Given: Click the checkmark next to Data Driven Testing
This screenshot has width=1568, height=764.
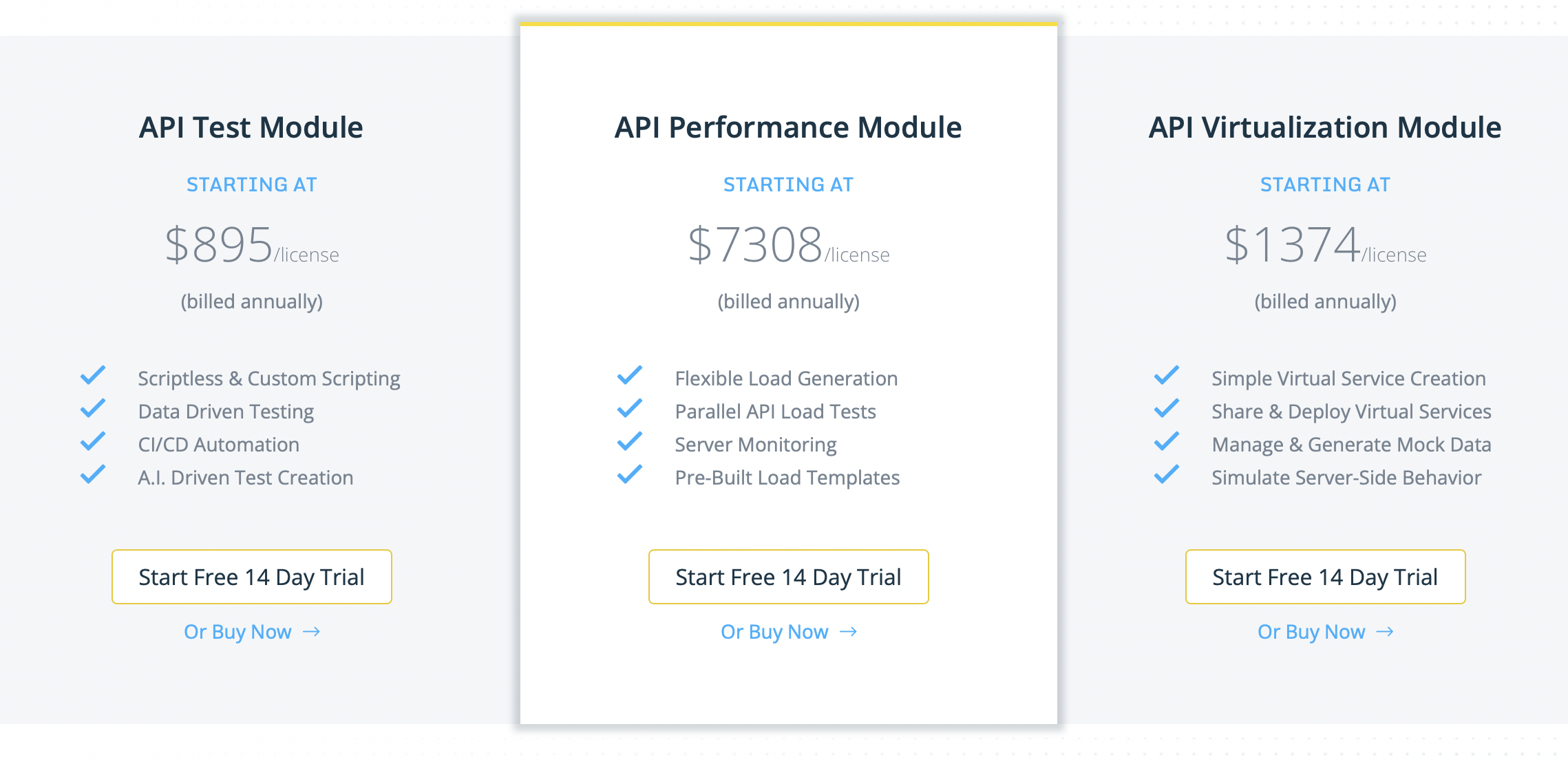Looking at the screenshot, I should 94,409.
